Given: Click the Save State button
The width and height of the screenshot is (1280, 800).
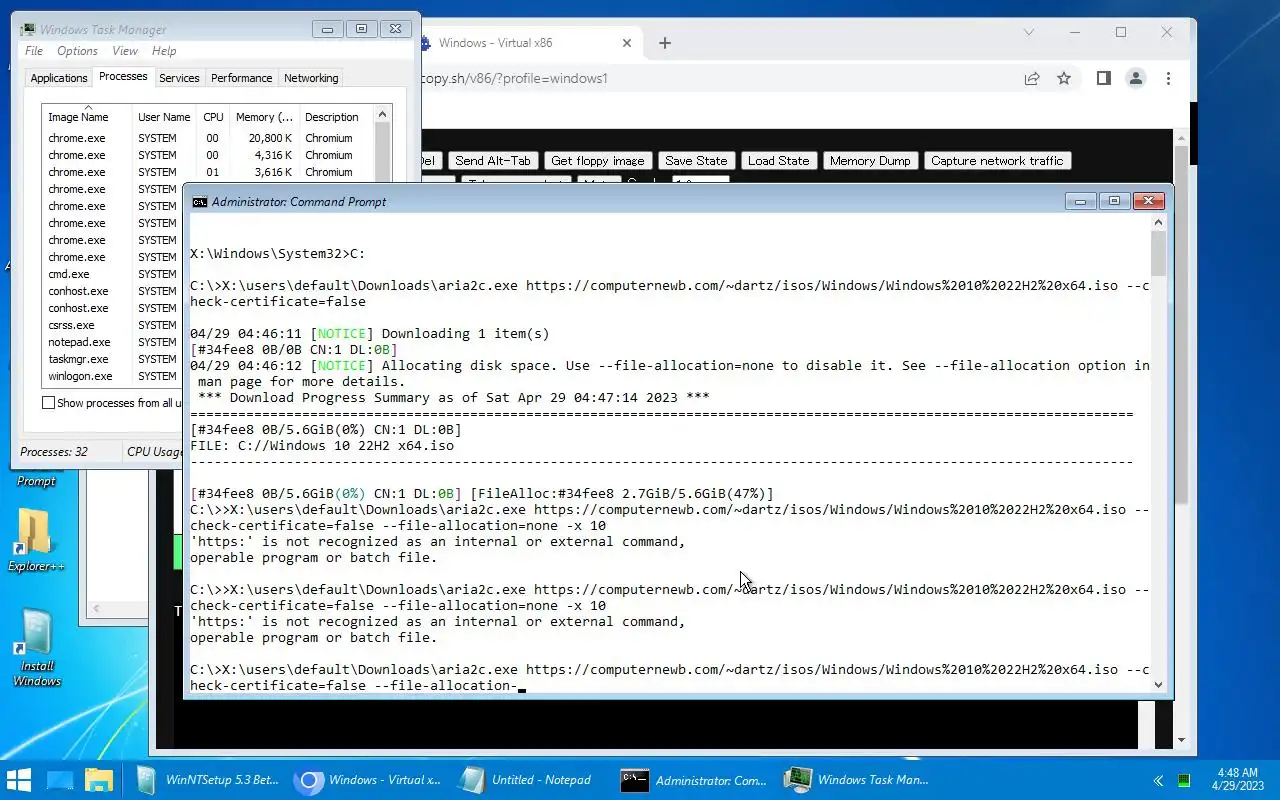Looking at the screenshot, I should (696, 161).
